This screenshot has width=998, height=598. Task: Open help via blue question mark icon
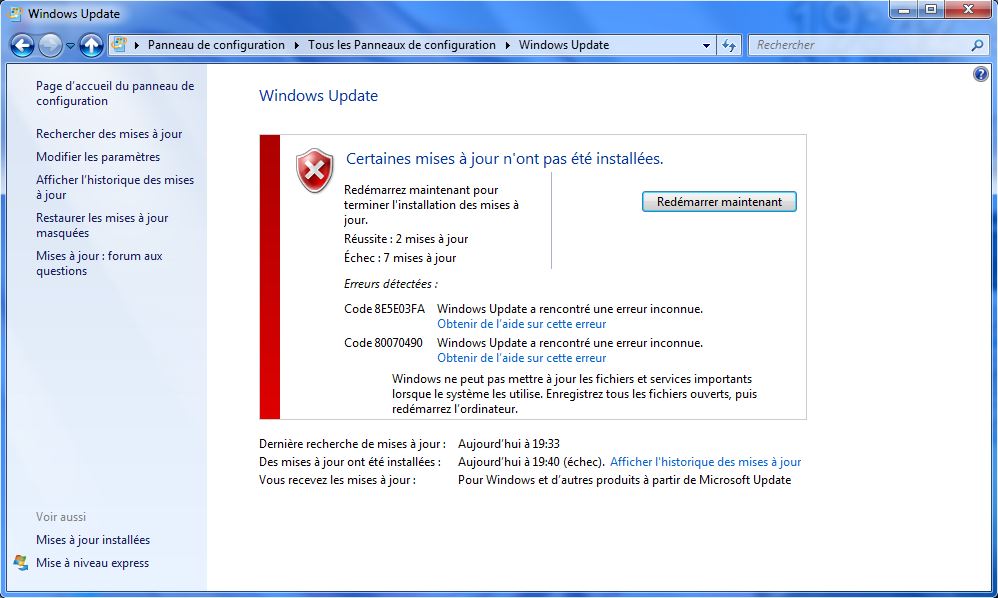tap(981, 74)
